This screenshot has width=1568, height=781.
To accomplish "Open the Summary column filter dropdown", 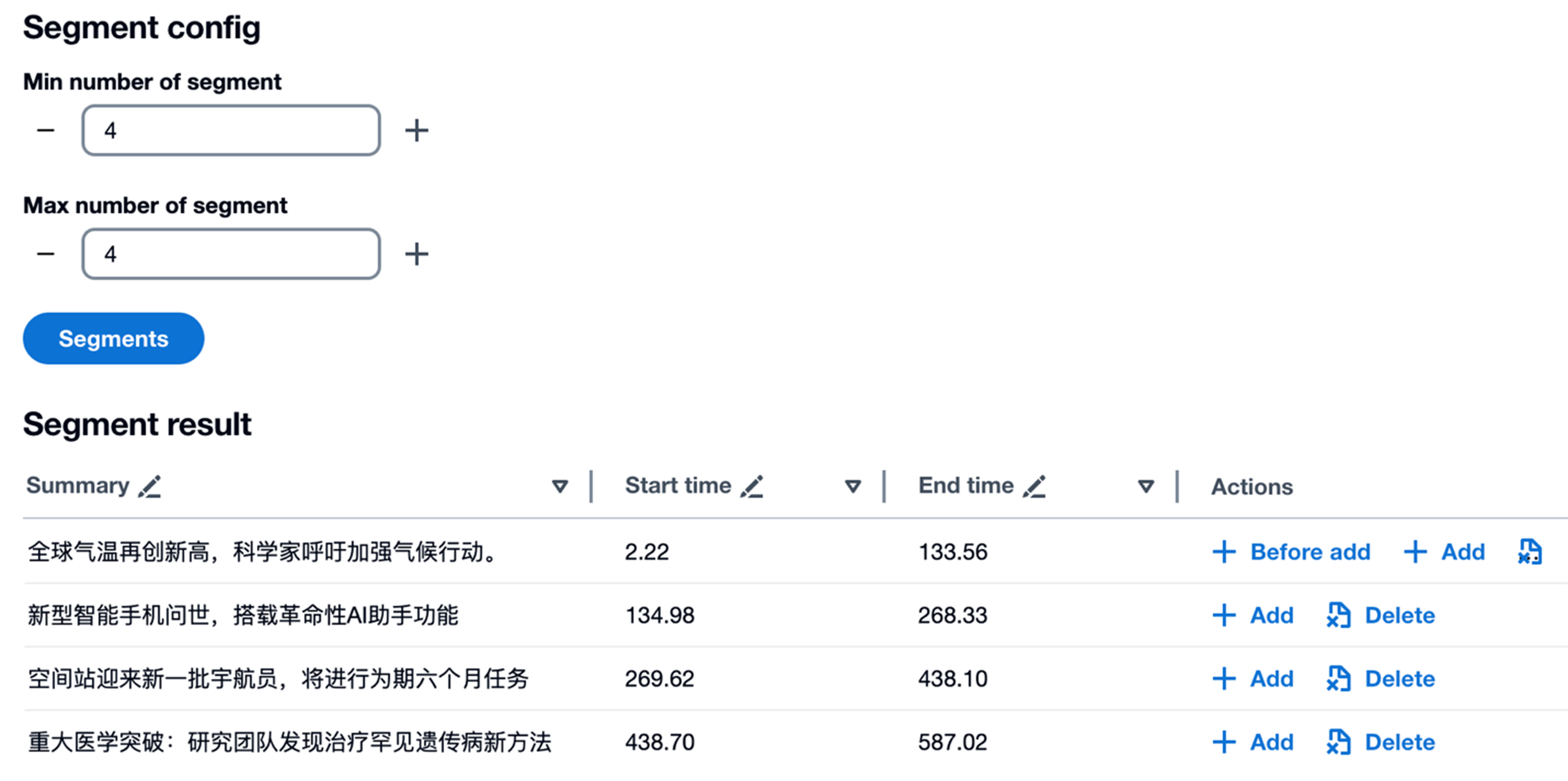I will coord(560,486).
